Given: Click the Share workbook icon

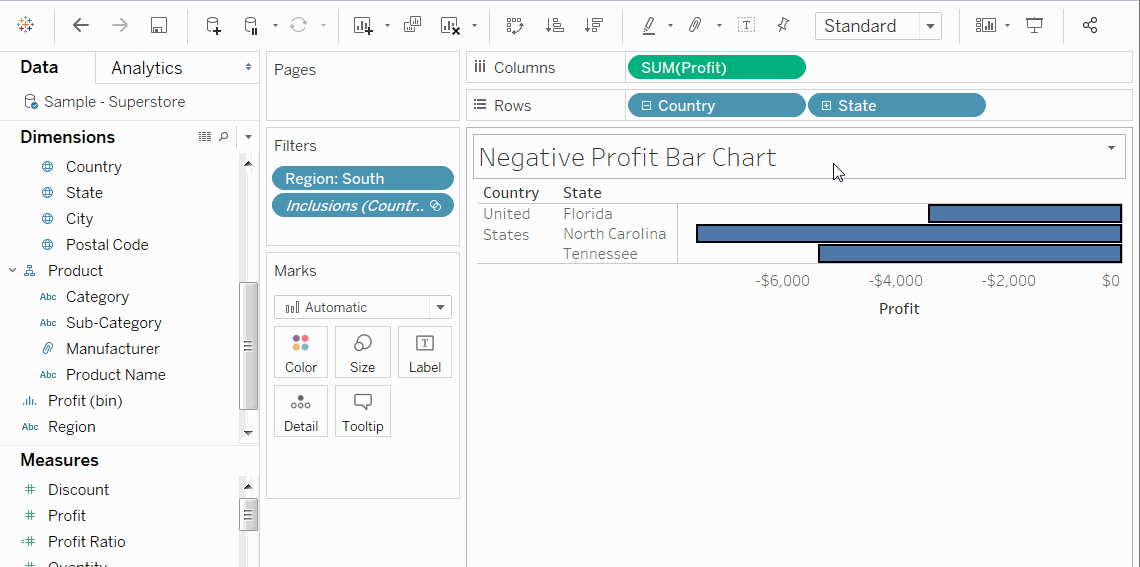Looking at the screenshot, I should (x=1090, y=26).
